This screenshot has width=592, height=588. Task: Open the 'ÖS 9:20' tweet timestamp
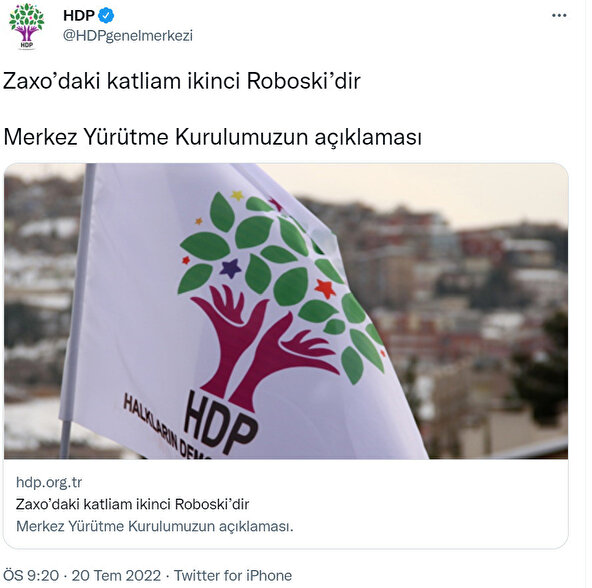(x=31, y=576)
